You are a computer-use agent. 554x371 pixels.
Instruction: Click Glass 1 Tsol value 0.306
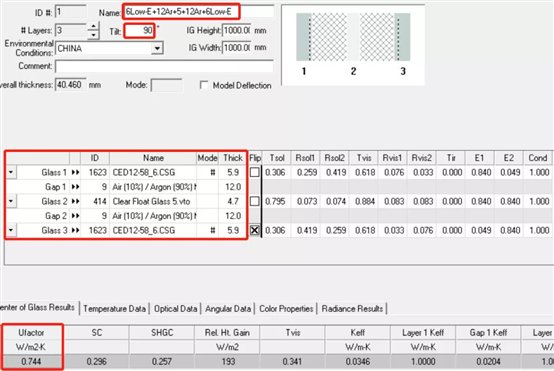click(x=275, y=172)
